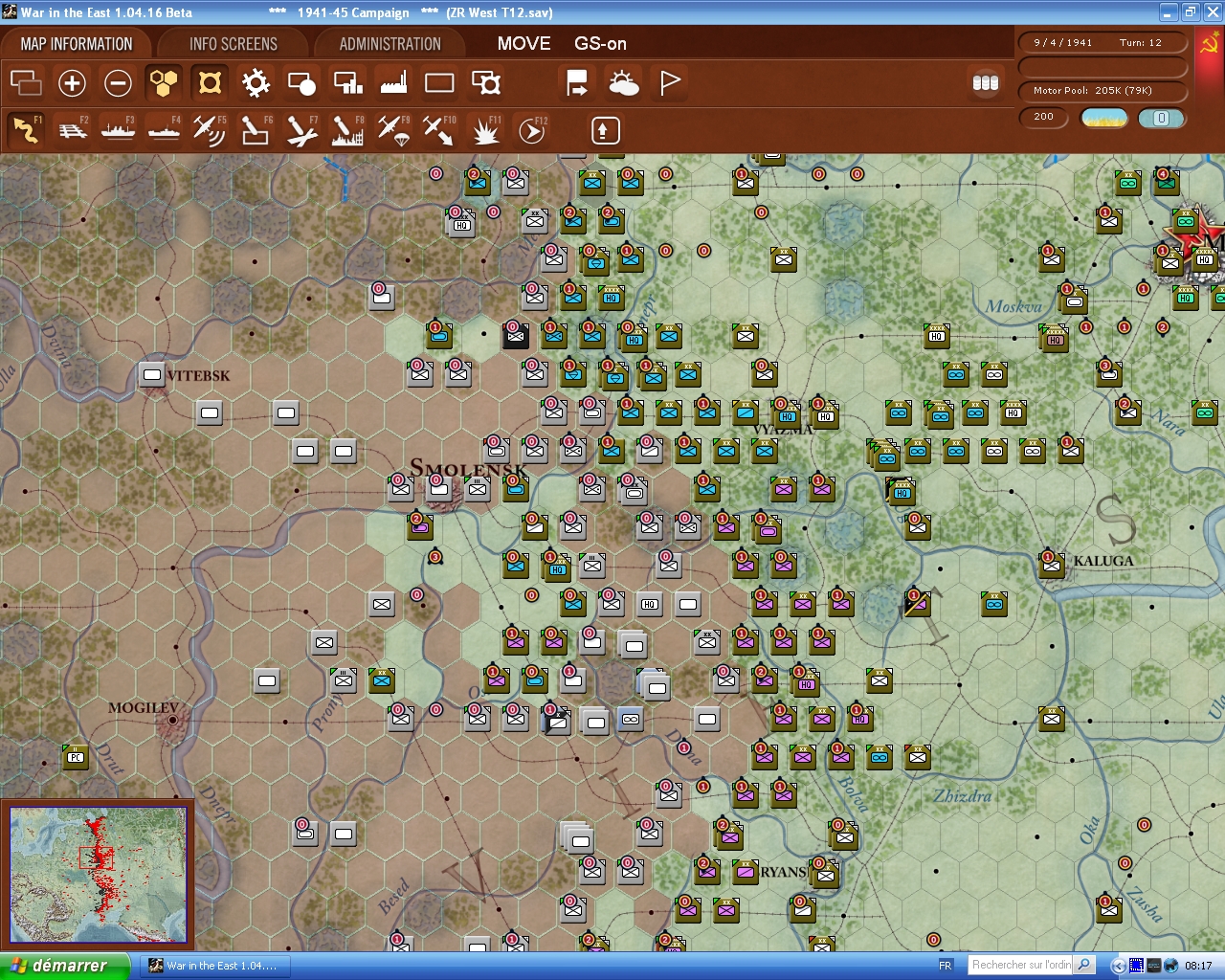The image size is (1225, 980).
Task: Open the démarrer Start button
Action: (64, 966)
